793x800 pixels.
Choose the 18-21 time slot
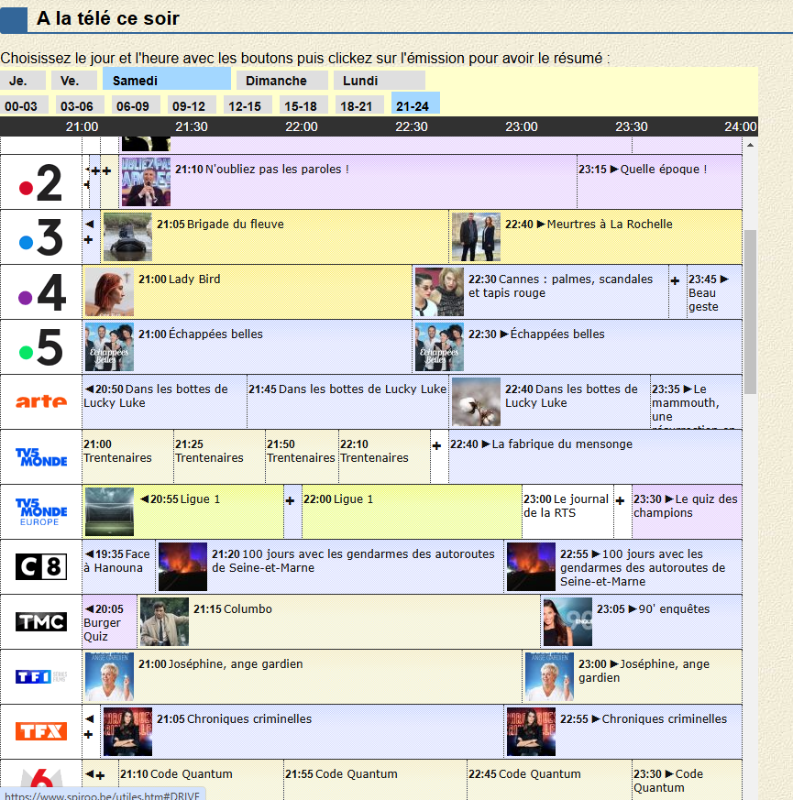click(x=357, y=106)
